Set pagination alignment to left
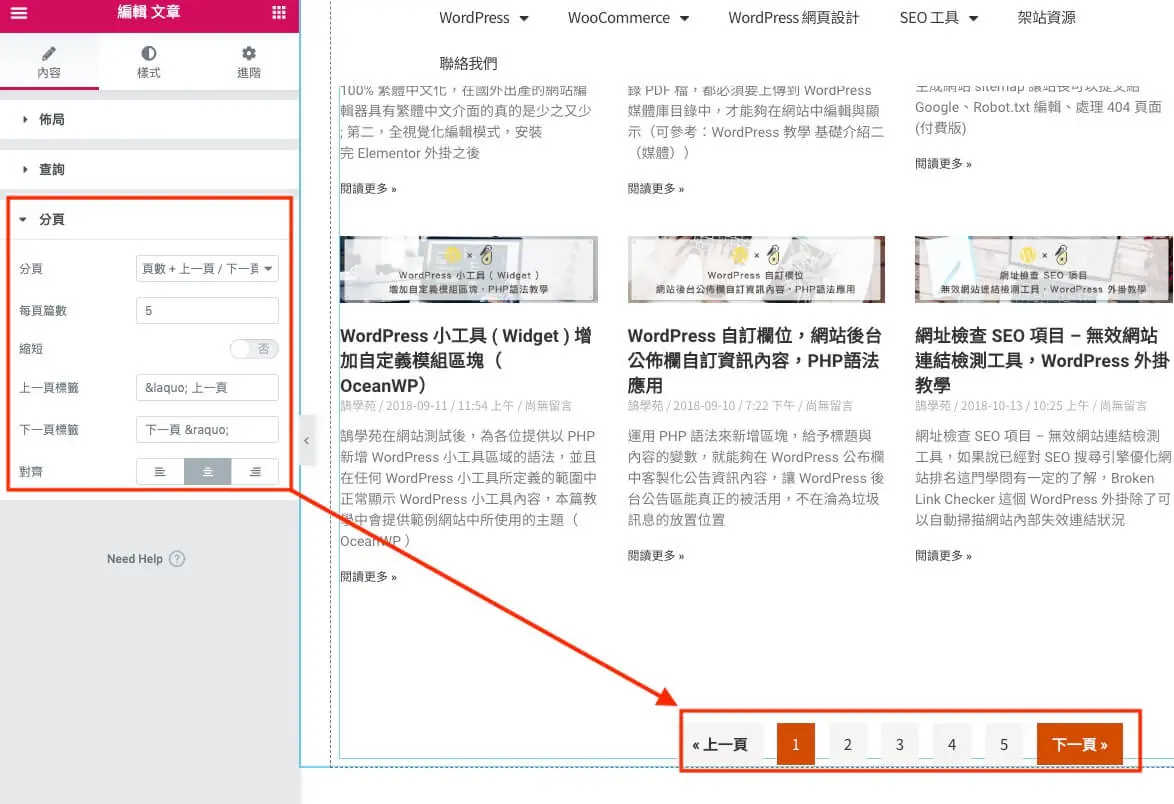 [x=159, y=472]
